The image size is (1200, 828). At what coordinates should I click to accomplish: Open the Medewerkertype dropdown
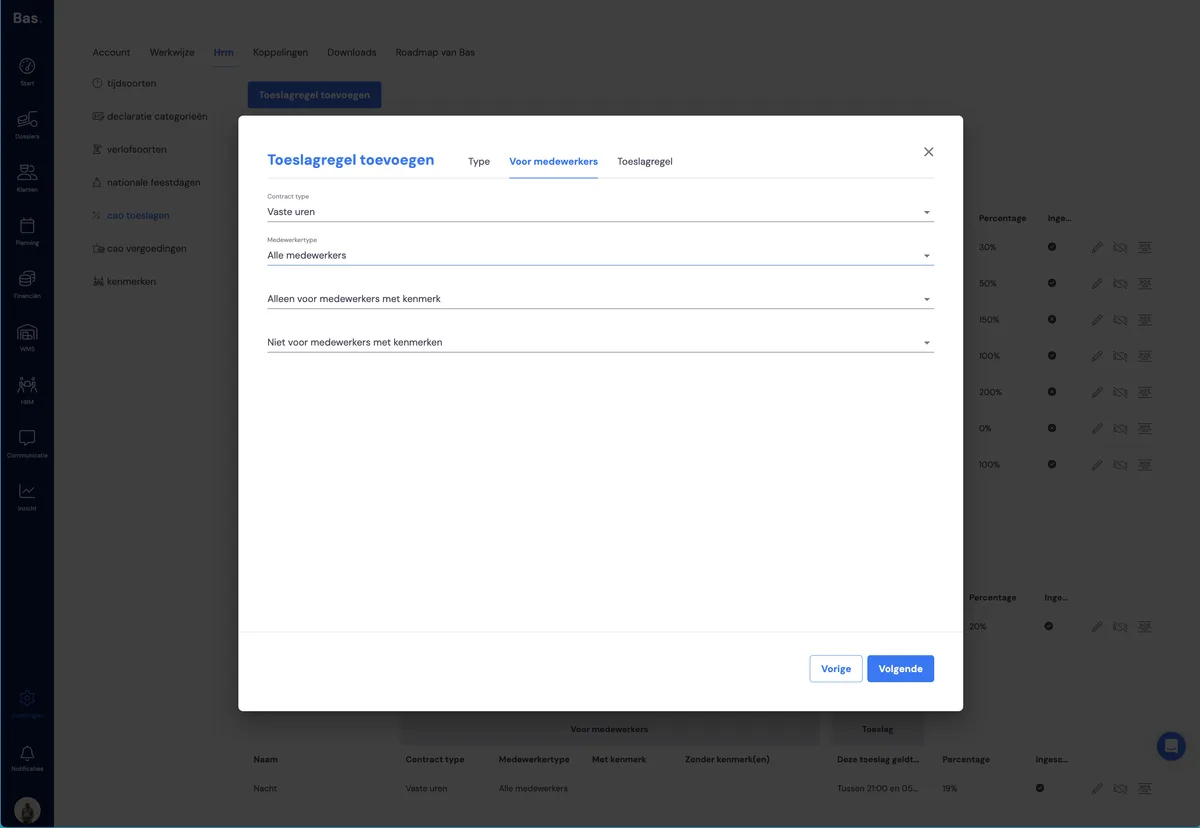[x=600, y=250]
